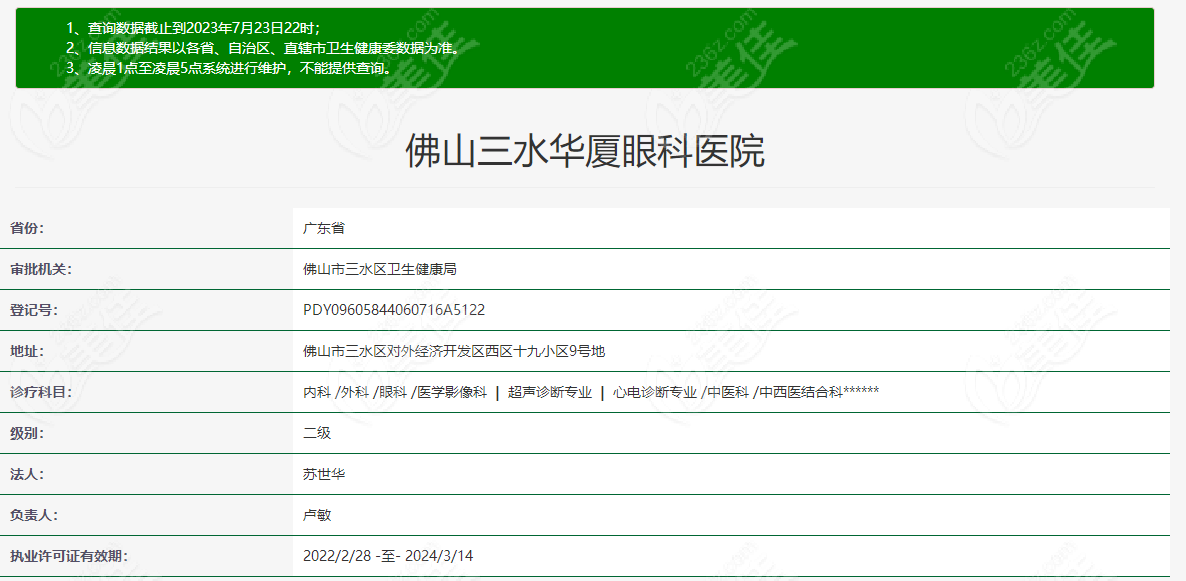Select the 登记号 label
Image resolution: width=1186 pixels, height=581 pixels.
(x=34, y=309)
